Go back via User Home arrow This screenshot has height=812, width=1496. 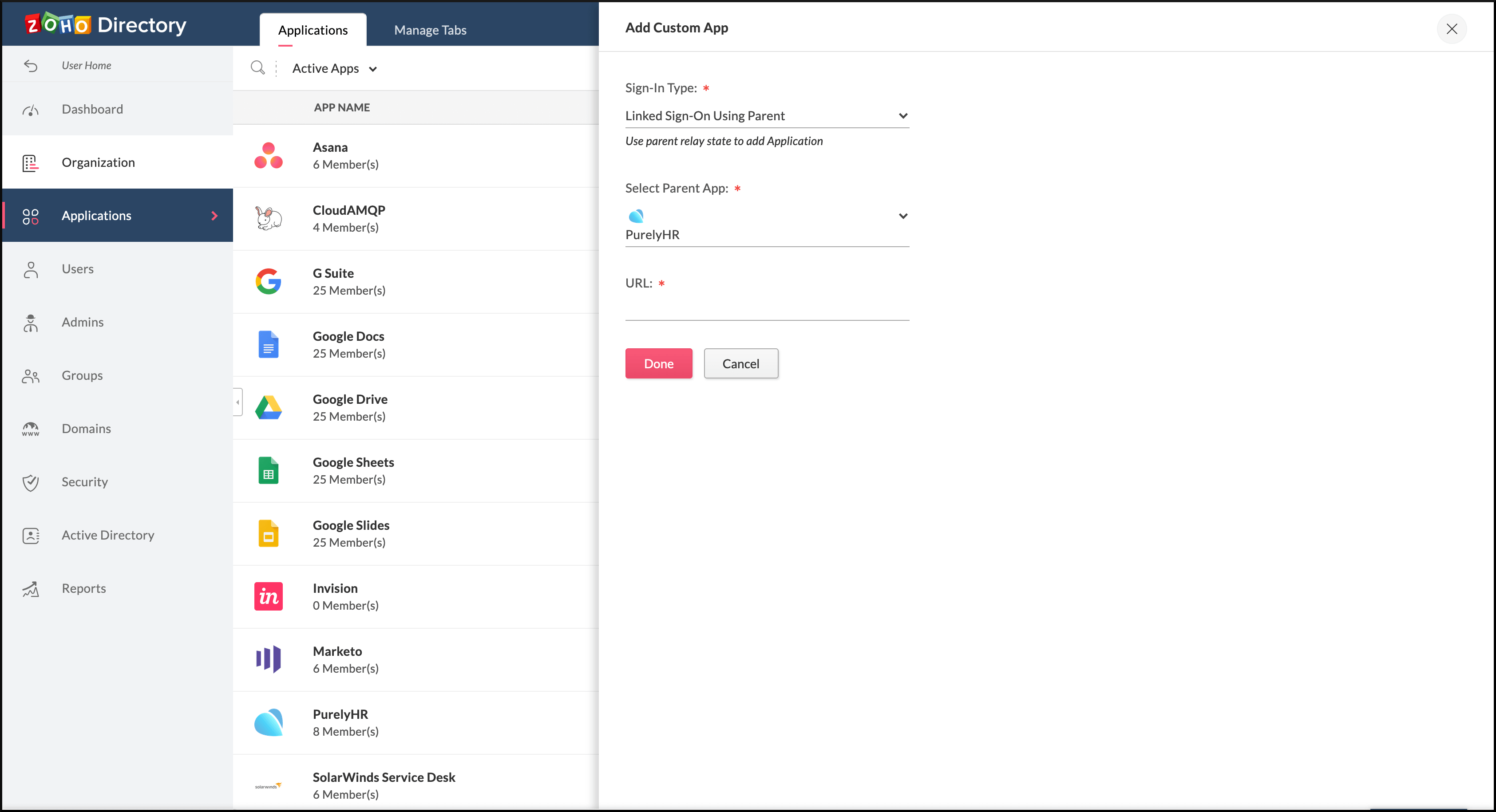(x=30, y=66)
